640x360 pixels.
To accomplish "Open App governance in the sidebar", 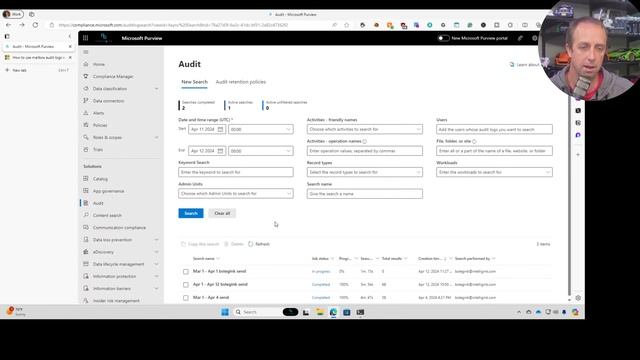I will pyautogui.click(x=108, y=191).
